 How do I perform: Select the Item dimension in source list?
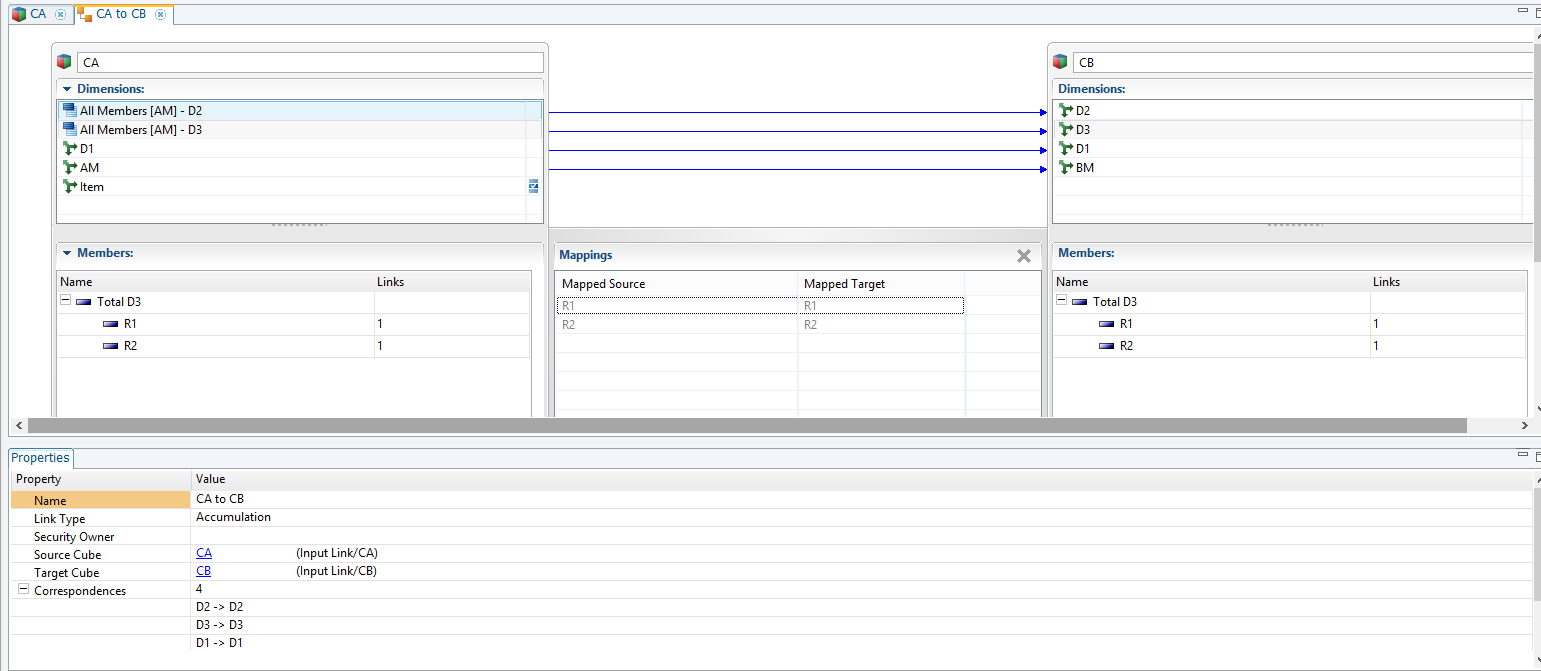coord(92,187)
